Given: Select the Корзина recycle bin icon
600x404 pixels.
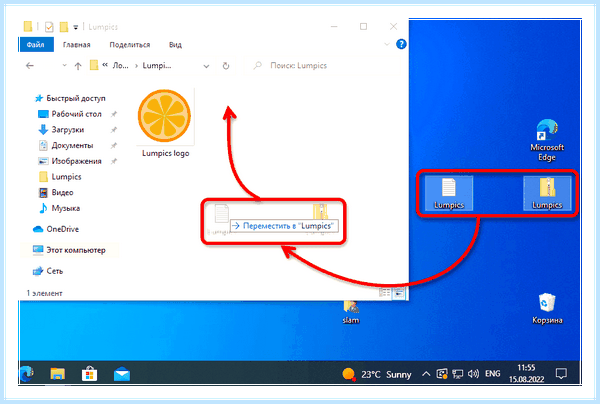Looking at the screenshot, I should tap(547, 309).
